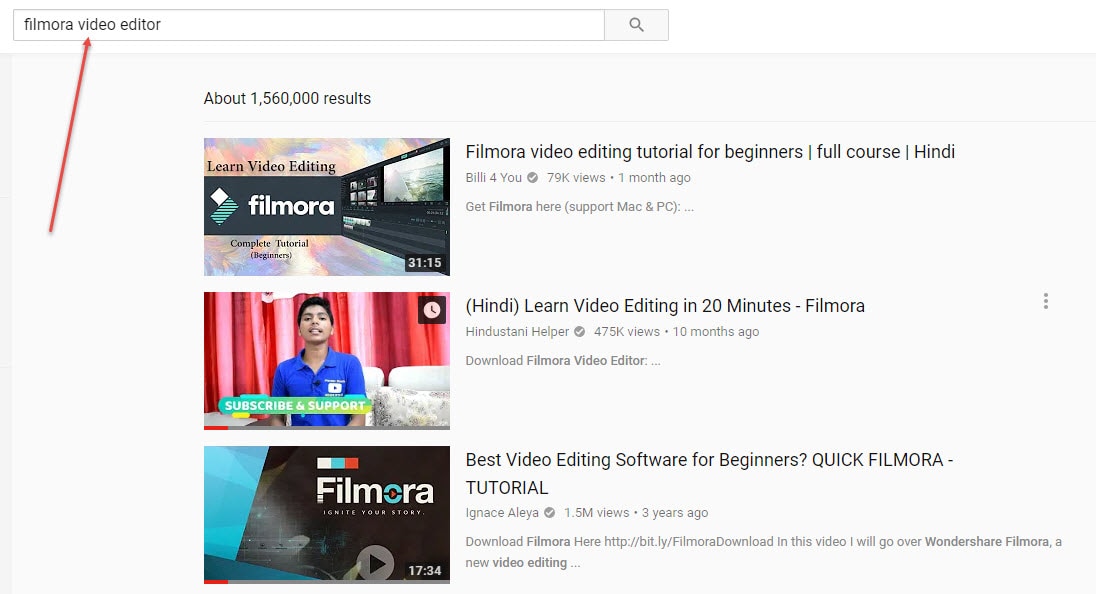Open 'Best Video Editing Software for Beginners?' title
1096x594 pixels.
coord(709,473)
